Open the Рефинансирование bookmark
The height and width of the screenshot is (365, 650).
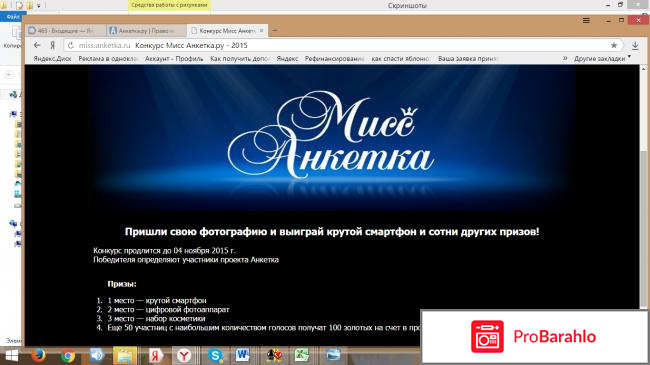point(335,59)
